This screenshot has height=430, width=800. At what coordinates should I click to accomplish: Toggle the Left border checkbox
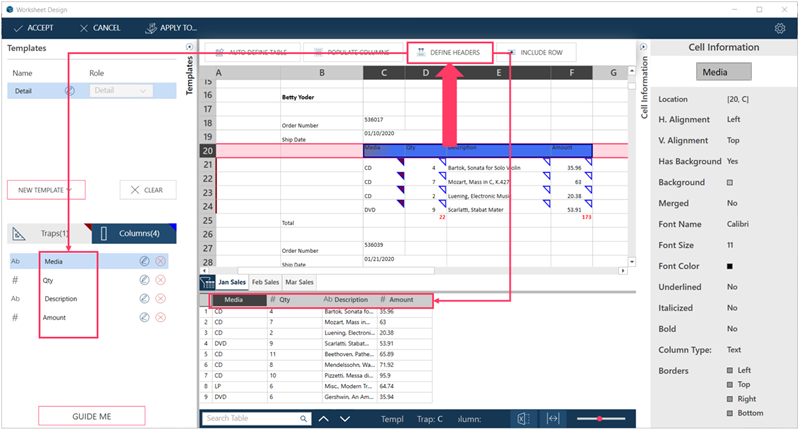click(729, 370)
